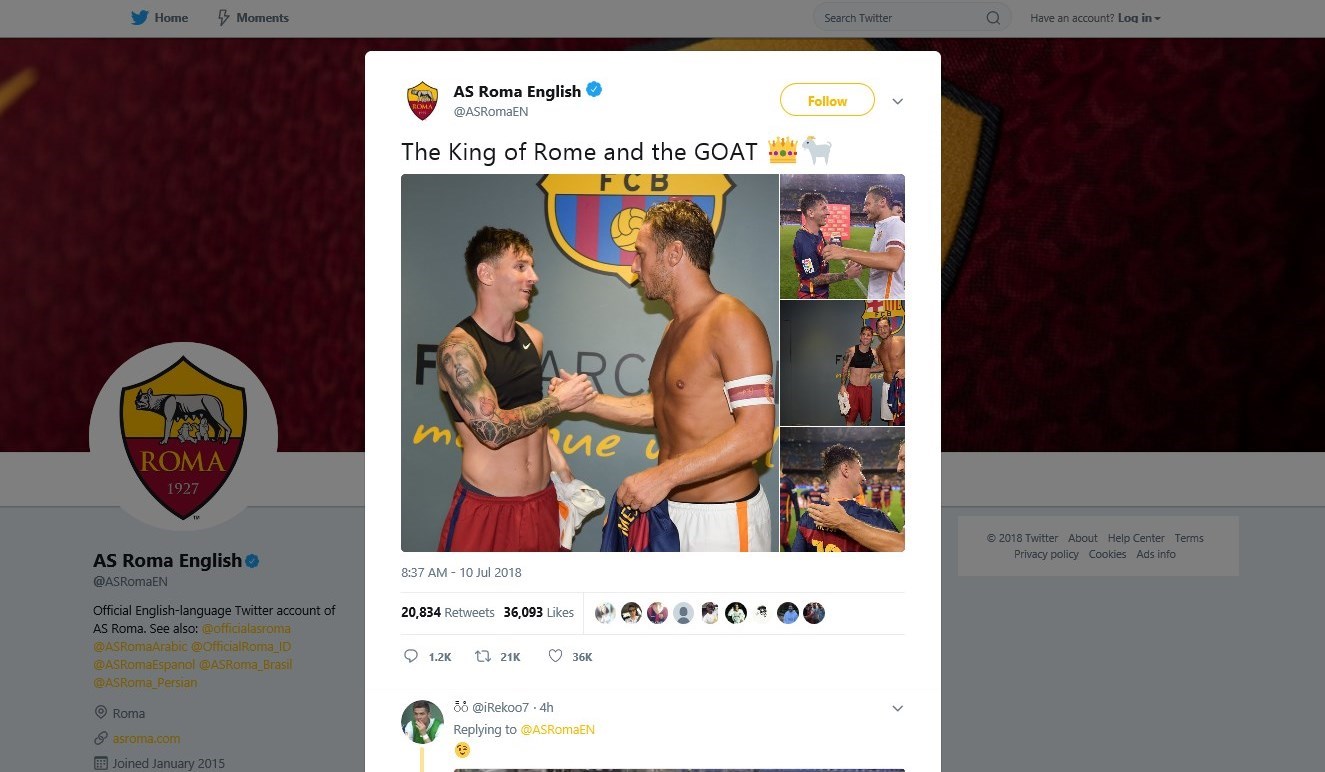View the 20,834 Retweets list
Screen dimensions: 1325x772
[448, 612]
